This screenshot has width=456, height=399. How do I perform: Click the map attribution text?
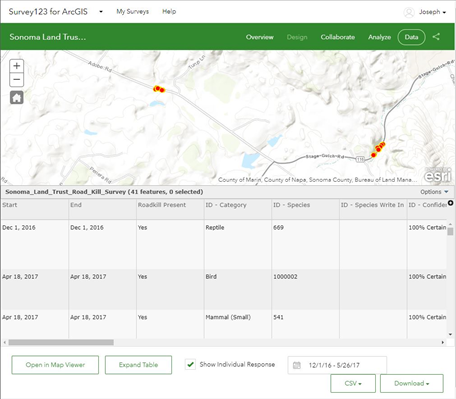(318, 180)
